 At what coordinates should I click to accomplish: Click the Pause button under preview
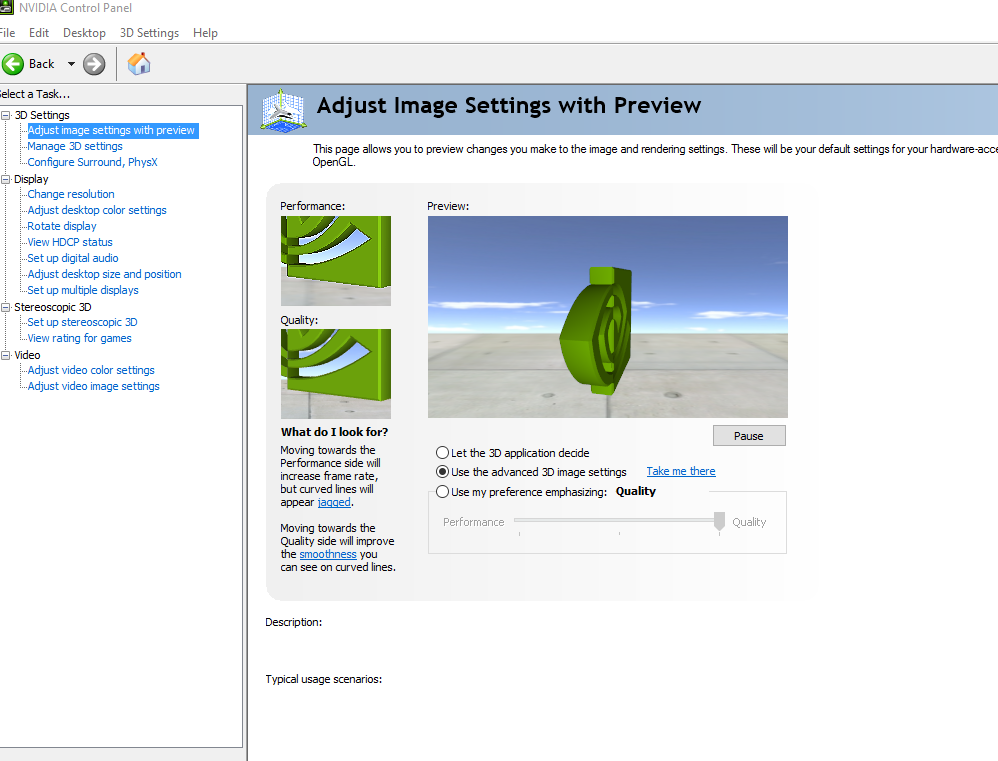click(x=749, y=436)
